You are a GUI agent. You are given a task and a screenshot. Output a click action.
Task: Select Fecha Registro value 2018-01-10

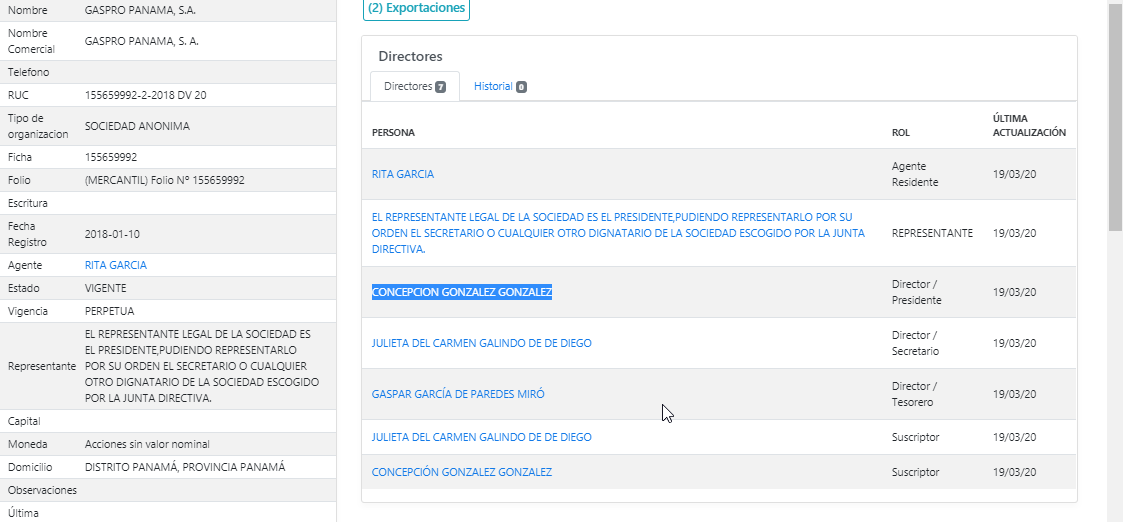[112, 234]
